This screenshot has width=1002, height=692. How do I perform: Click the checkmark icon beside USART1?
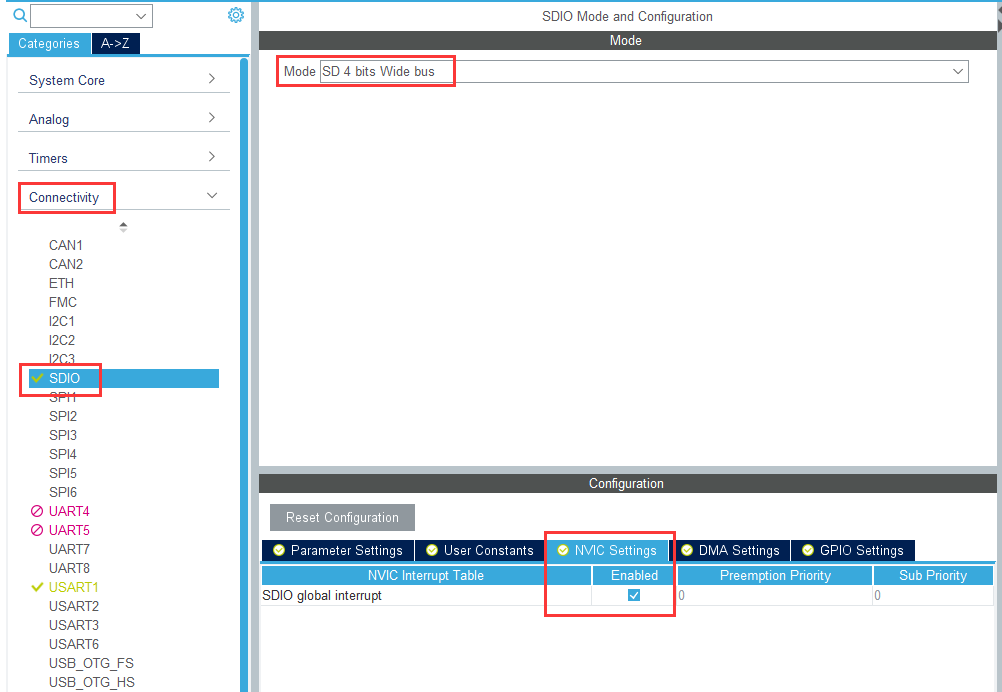tap(37, 587)
